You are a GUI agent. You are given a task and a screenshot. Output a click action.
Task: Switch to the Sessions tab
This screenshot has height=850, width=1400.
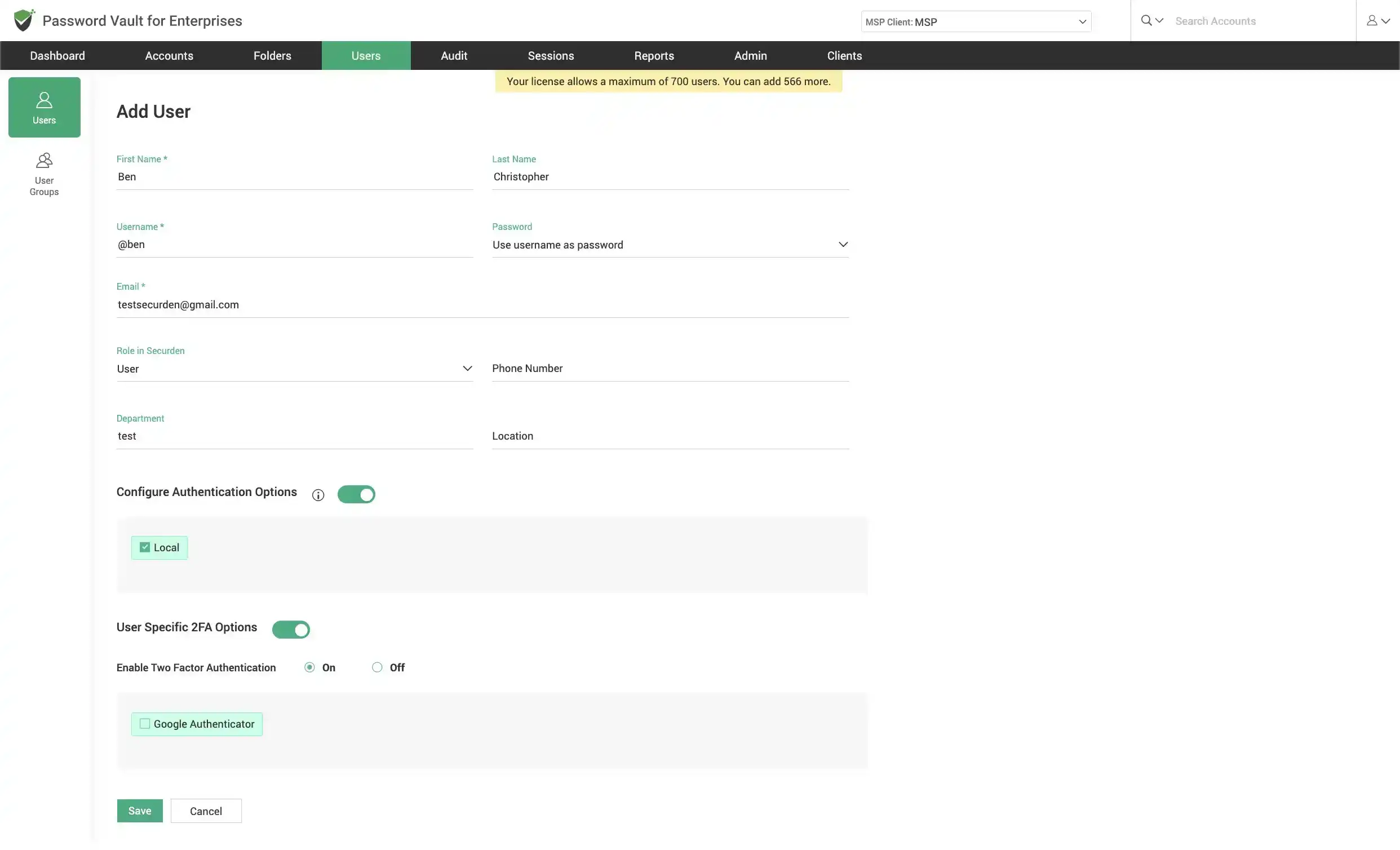point(551,56)
